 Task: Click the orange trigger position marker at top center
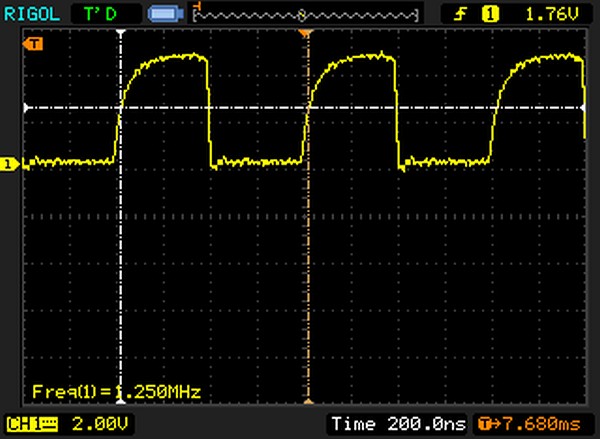[307, 35]
